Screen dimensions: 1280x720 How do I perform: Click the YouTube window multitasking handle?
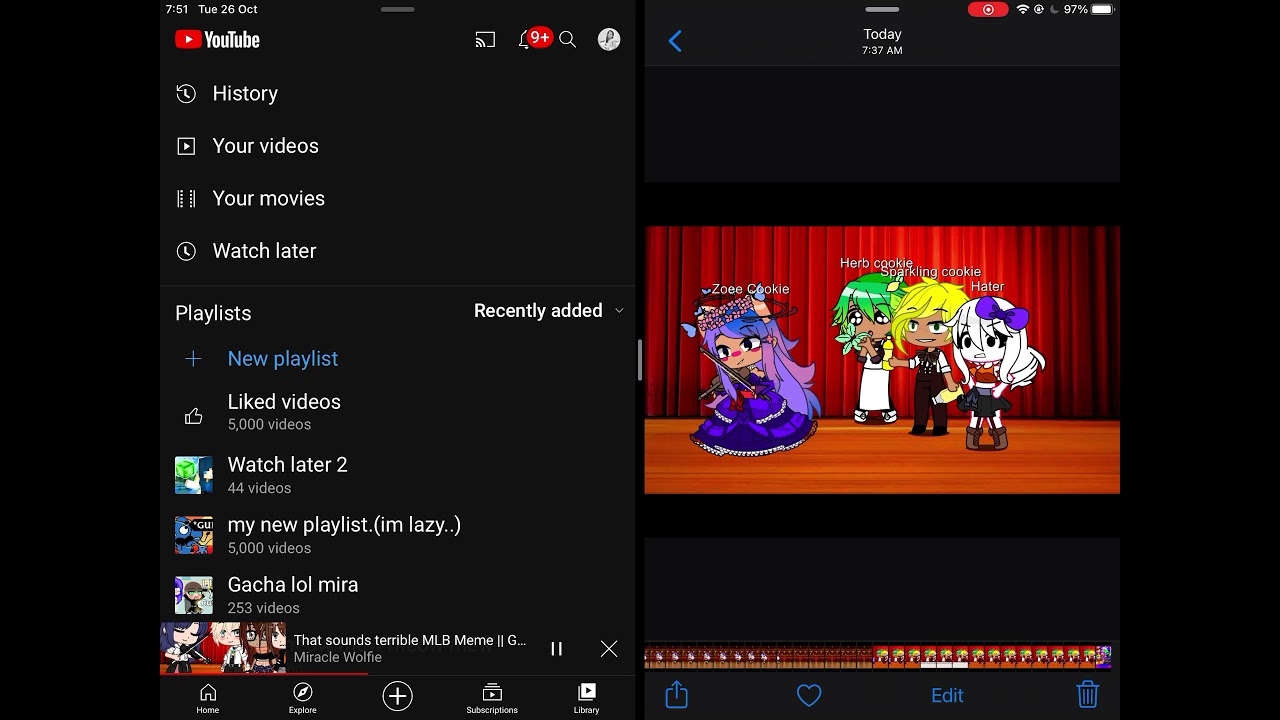pyautogui.click(x=397, y=9)
